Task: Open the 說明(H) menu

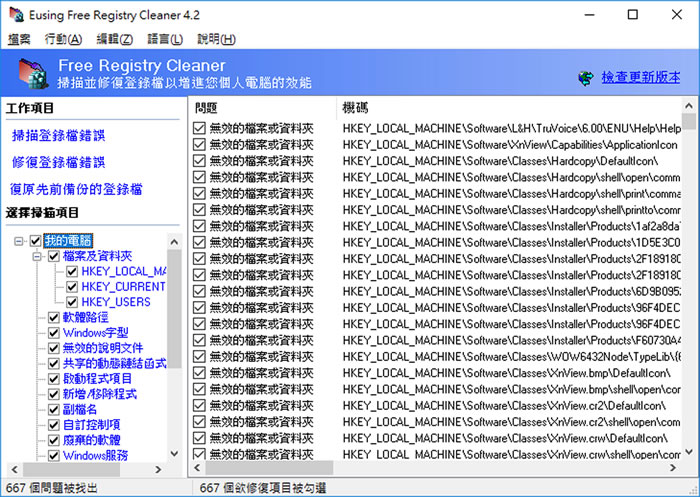Action: tap(216, 39)
